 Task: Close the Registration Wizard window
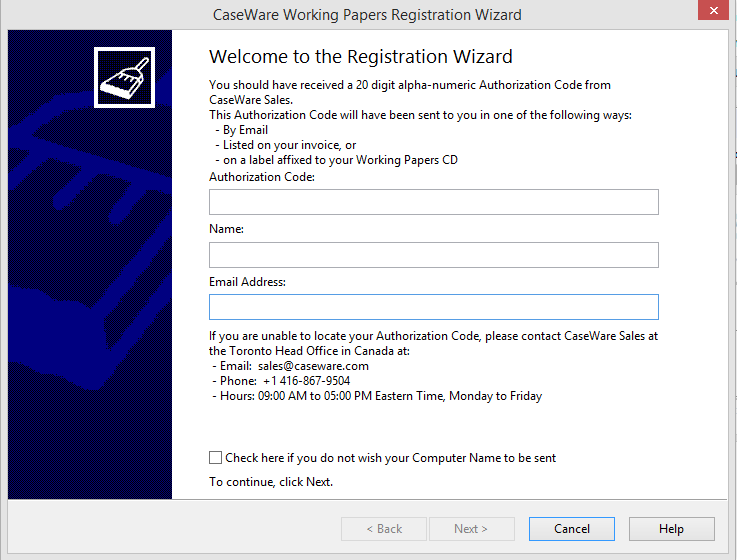click(x=713, y=10)
